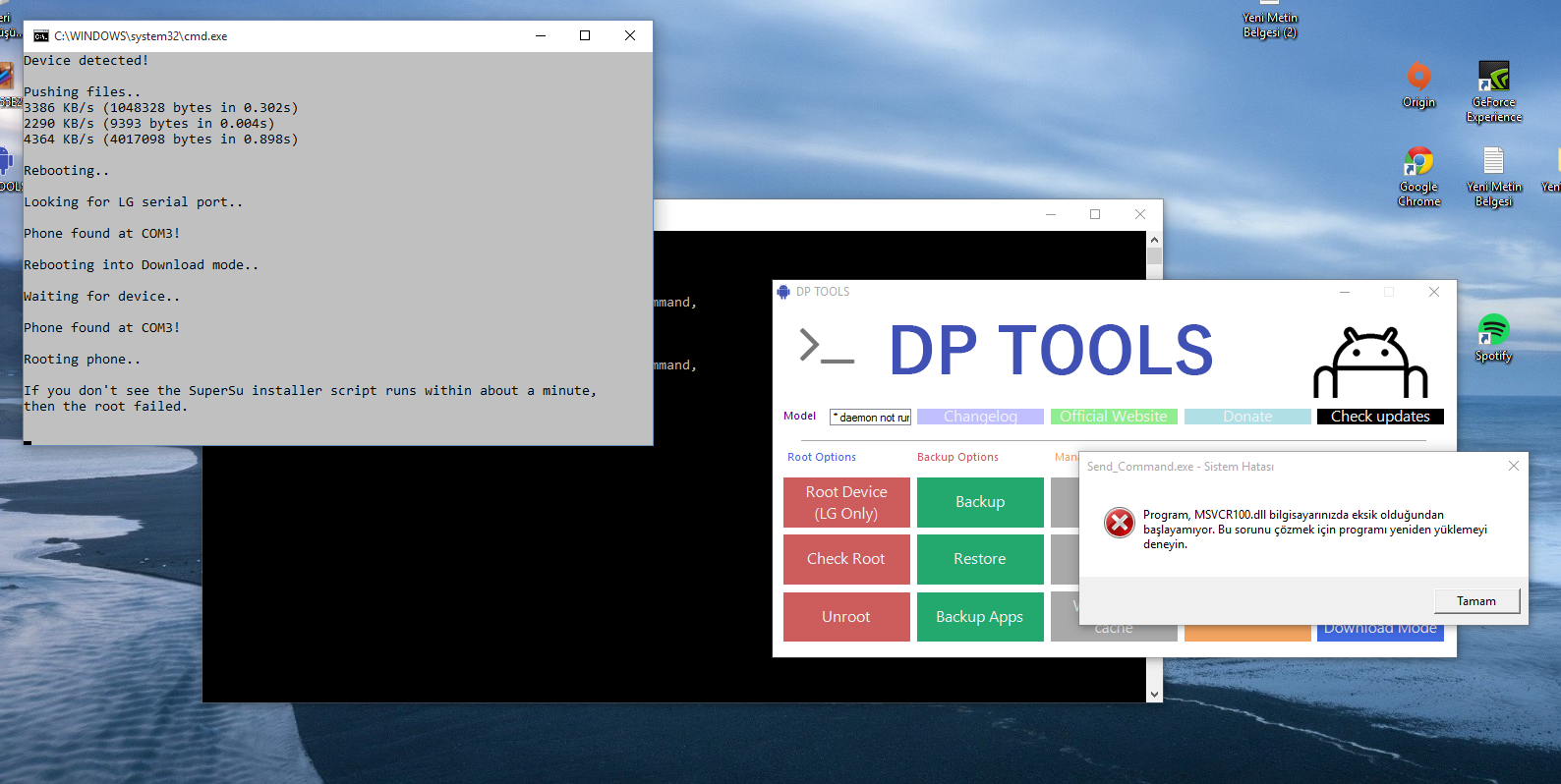Click the Donate button
The width and height of the screenshot is (1561, 784).
[1247, 417]
